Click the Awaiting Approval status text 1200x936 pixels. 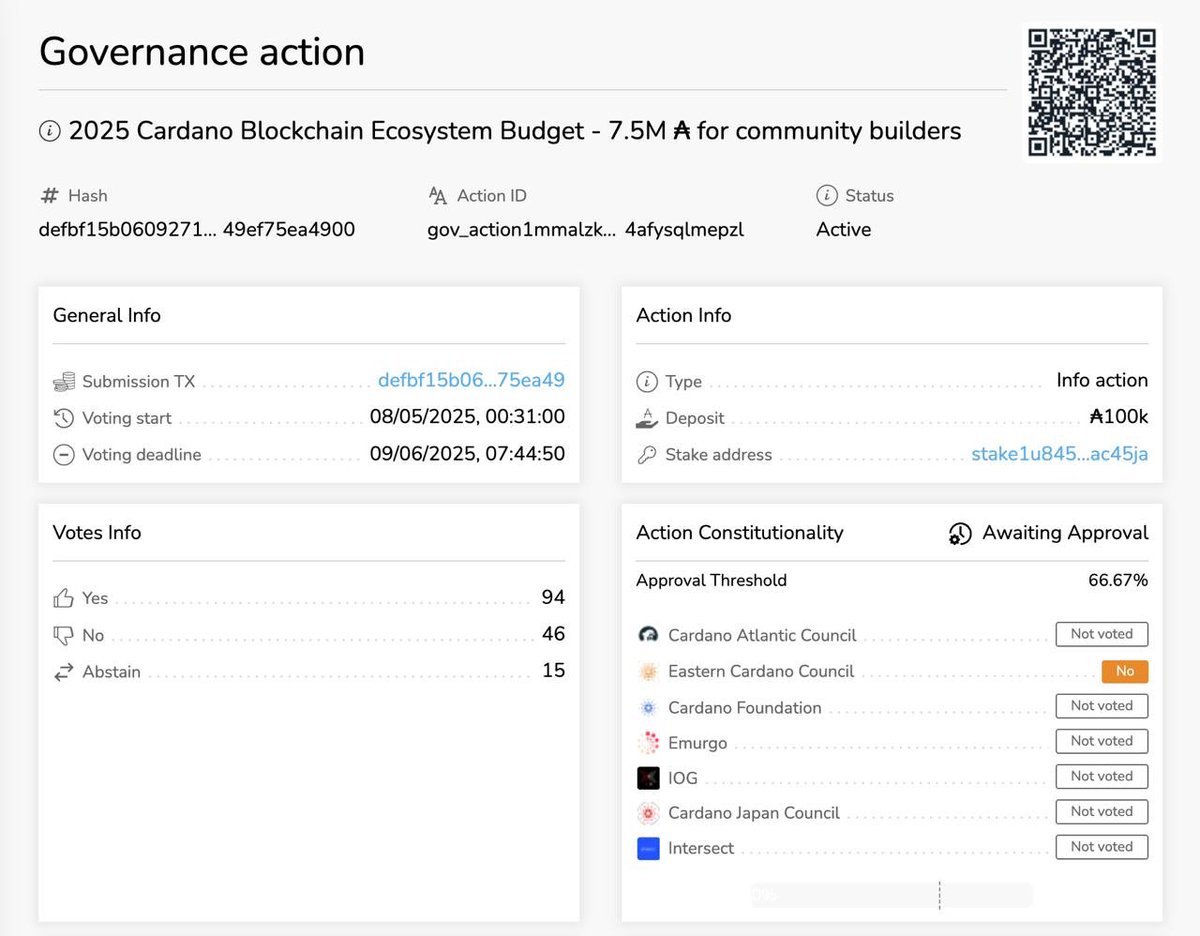(x=1065, y=532)
